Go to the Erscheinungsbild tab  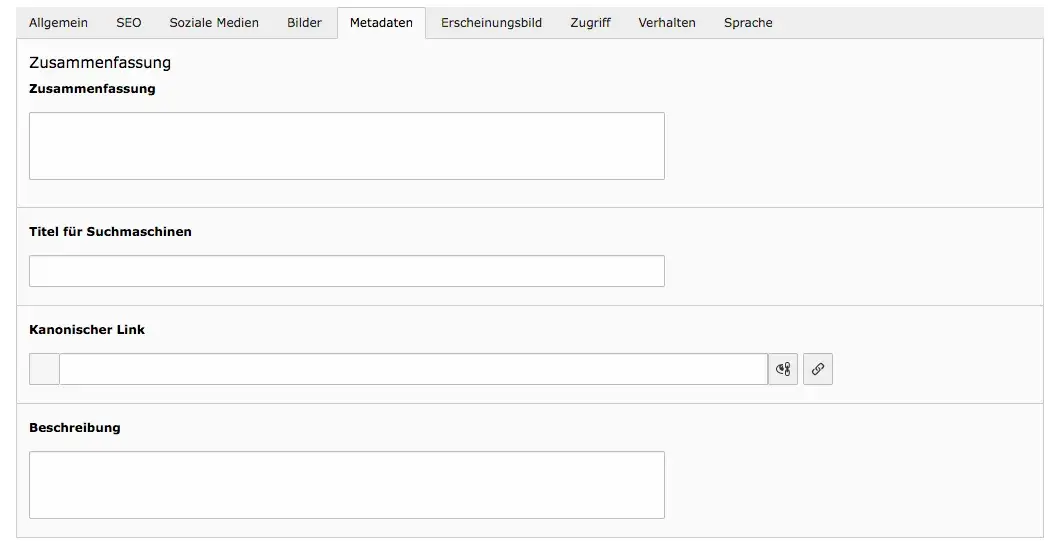point(491,23)
